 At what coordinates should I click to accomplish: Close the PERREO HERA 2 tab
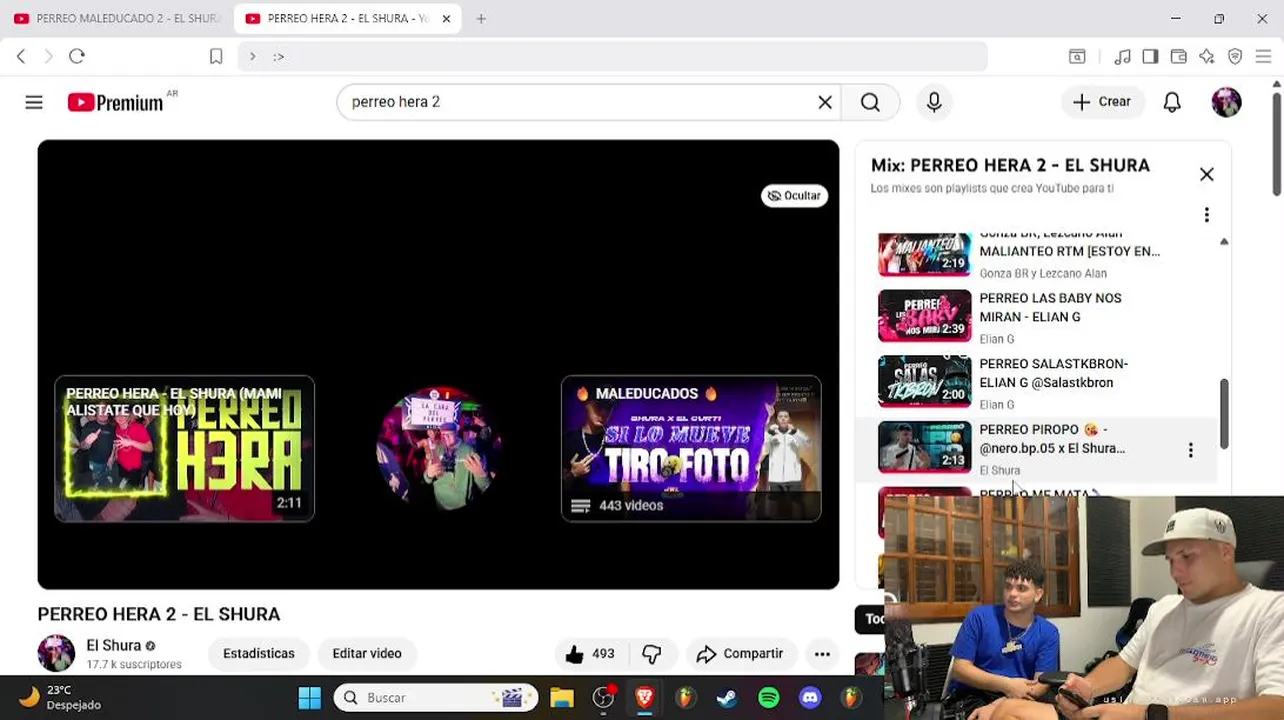point(446,18)
